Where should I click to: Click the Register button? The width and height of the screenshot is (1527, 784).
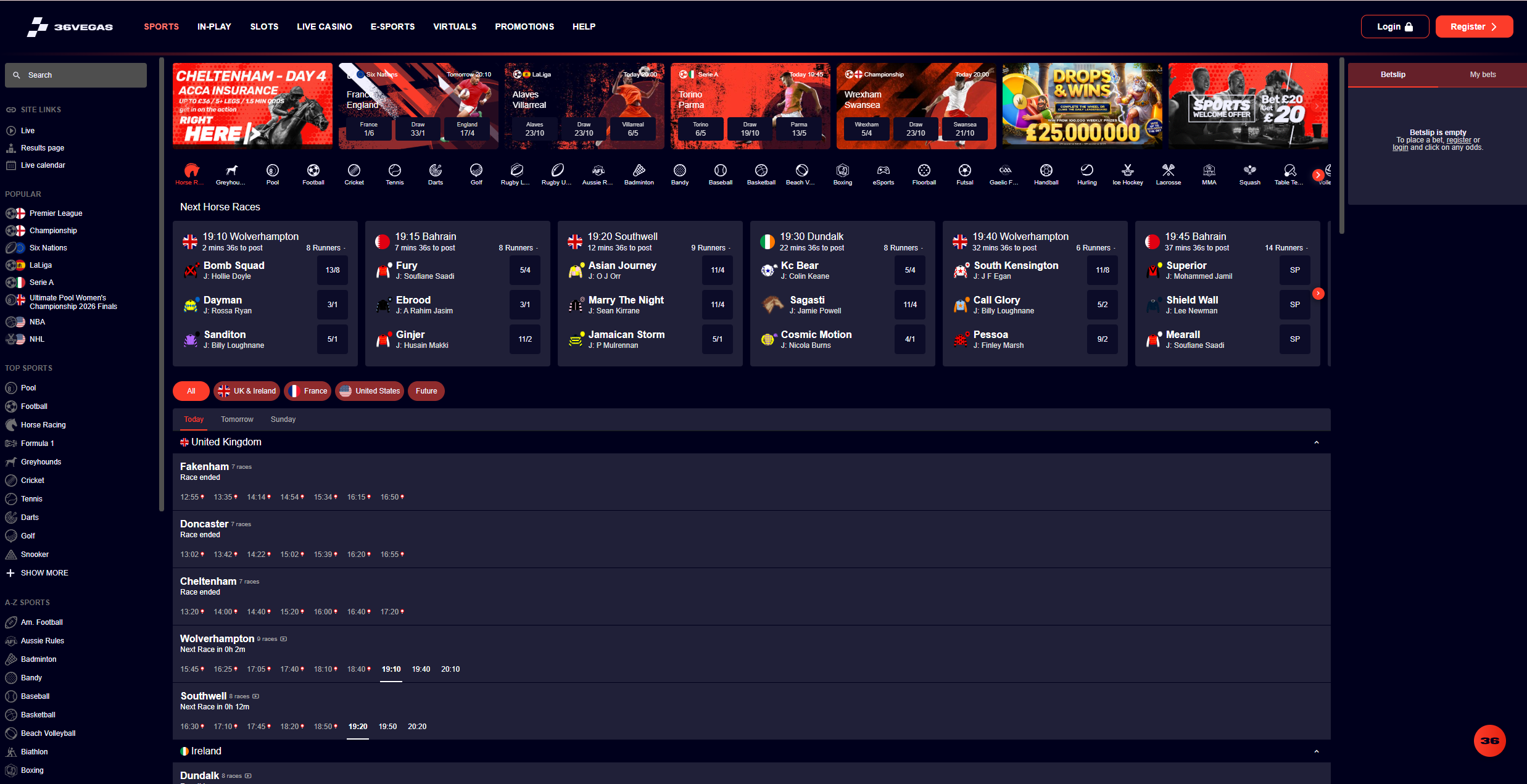coord(1474,27)
